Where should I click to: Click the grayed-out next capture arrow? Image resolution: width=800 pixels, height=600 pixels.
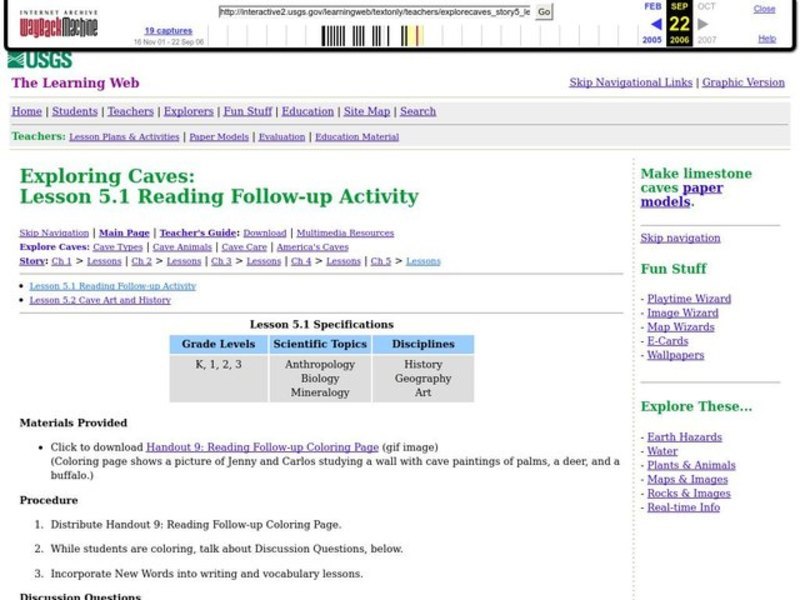point(705,23)
